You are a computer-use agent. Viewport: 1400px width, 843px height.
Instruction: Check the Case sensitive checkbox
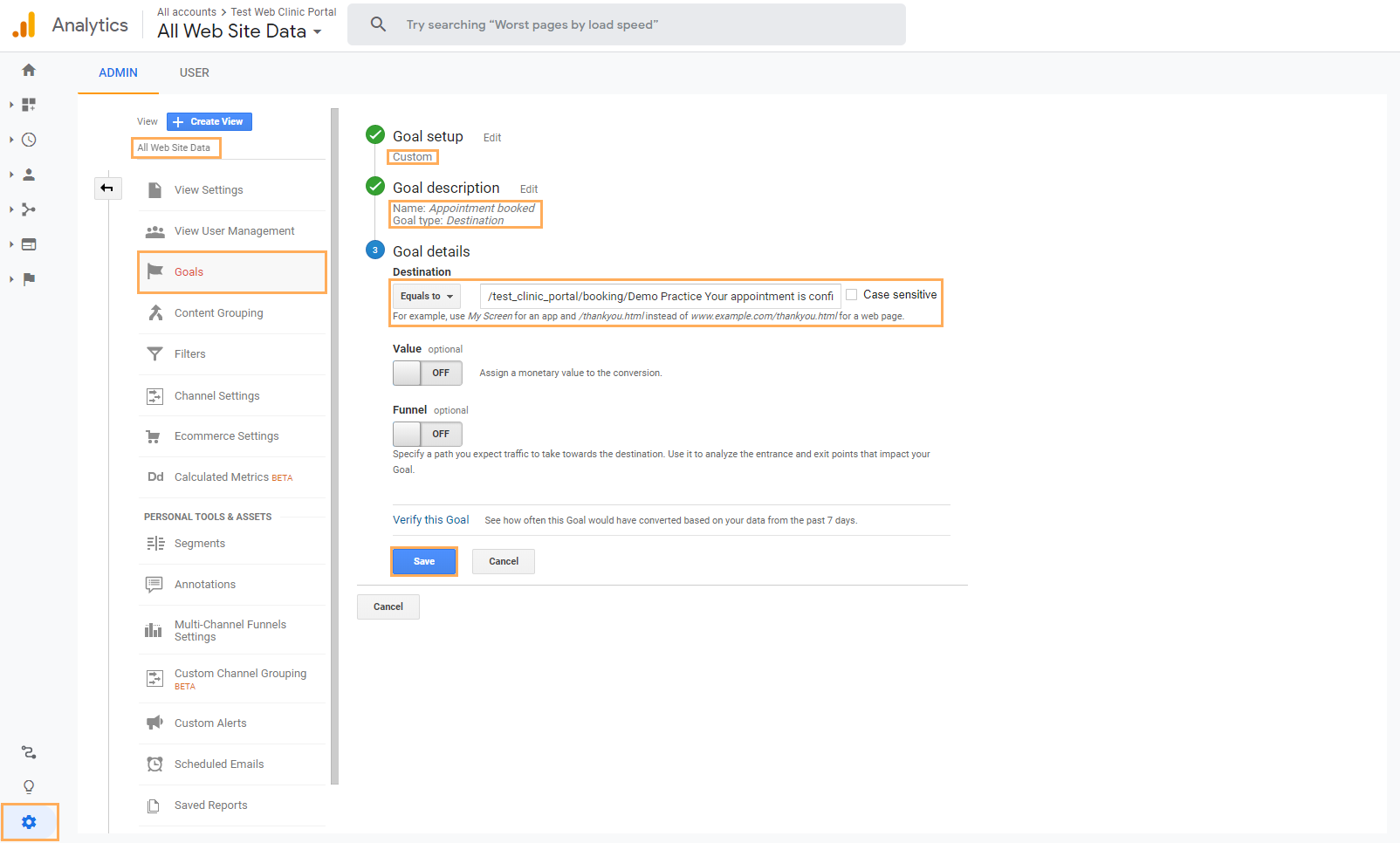tap(852, 294)
